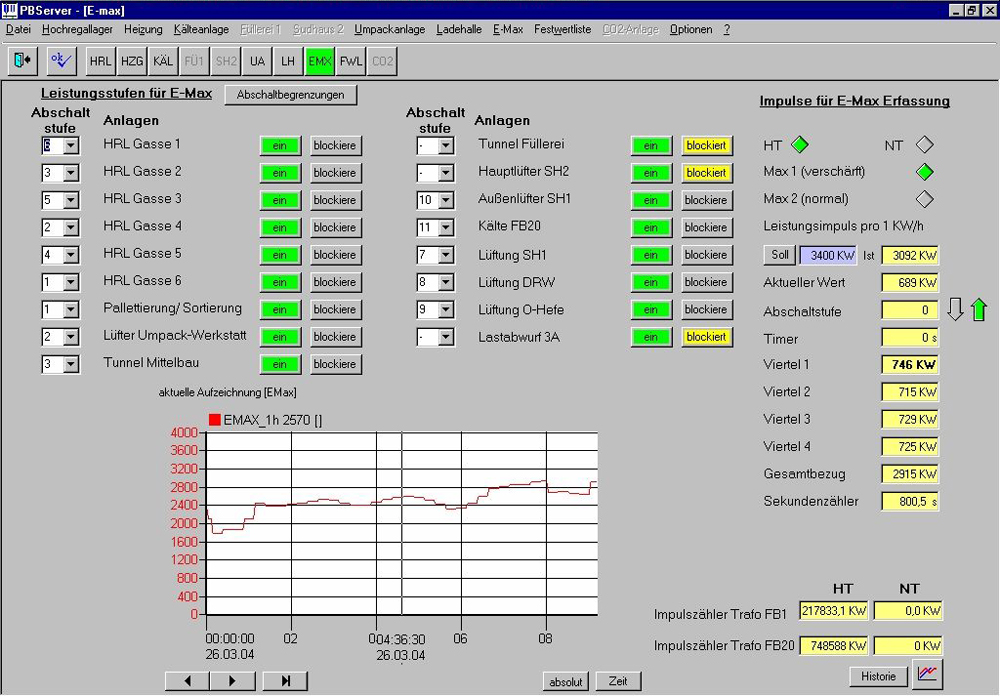The image size is (1000, 696).
Task: Click the blue checkmark confirm icon
Action: click(61, 60)
